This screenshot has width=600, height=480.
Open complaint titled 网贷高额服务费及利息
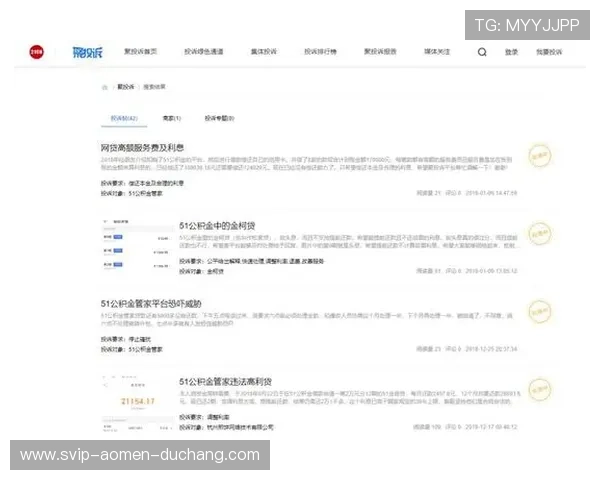point(142,148)
